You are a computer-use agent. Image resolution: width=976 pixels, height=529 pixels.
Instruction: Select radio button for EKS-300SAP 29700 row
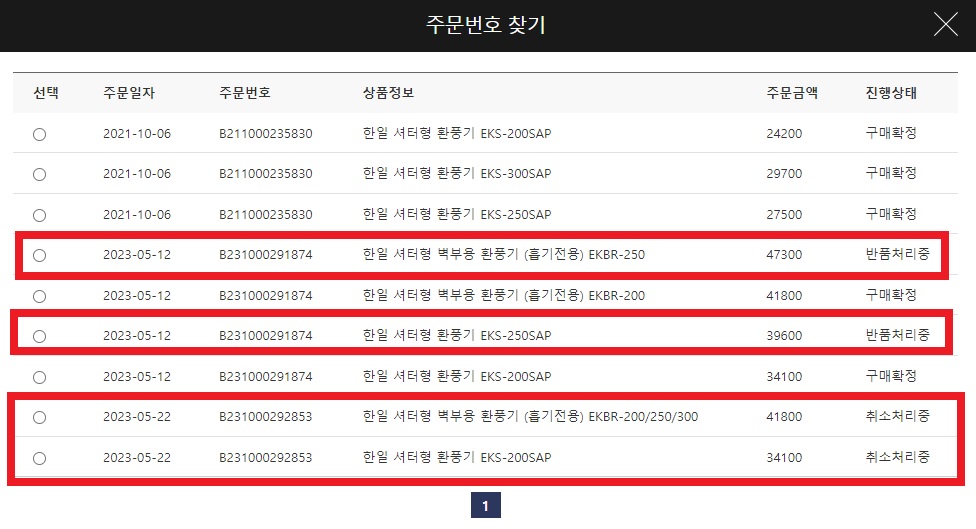(x=39, y=174)
